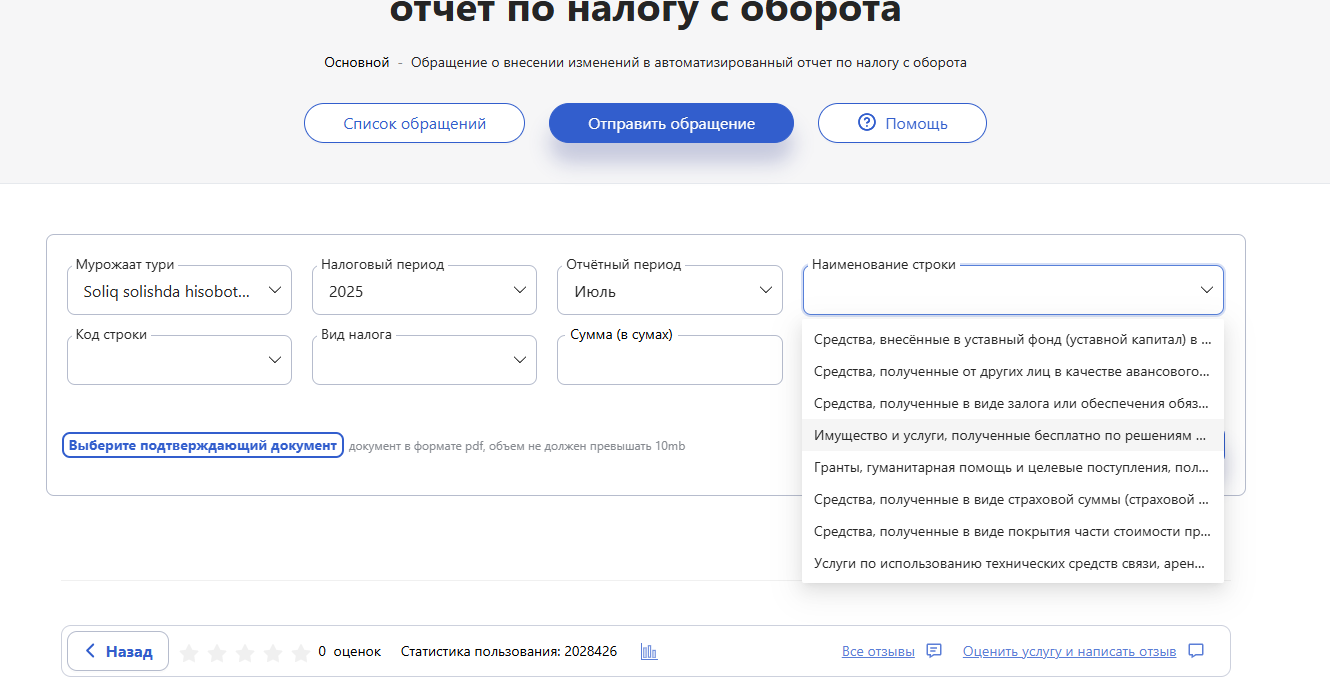Expand the Налоговый период dropdown
The image size is (1330, 690).
point(424,291)
